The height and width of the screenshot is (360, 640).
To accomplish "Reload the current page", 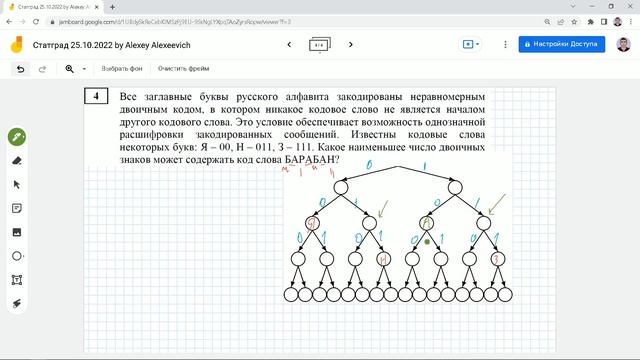I will [36, 22].
